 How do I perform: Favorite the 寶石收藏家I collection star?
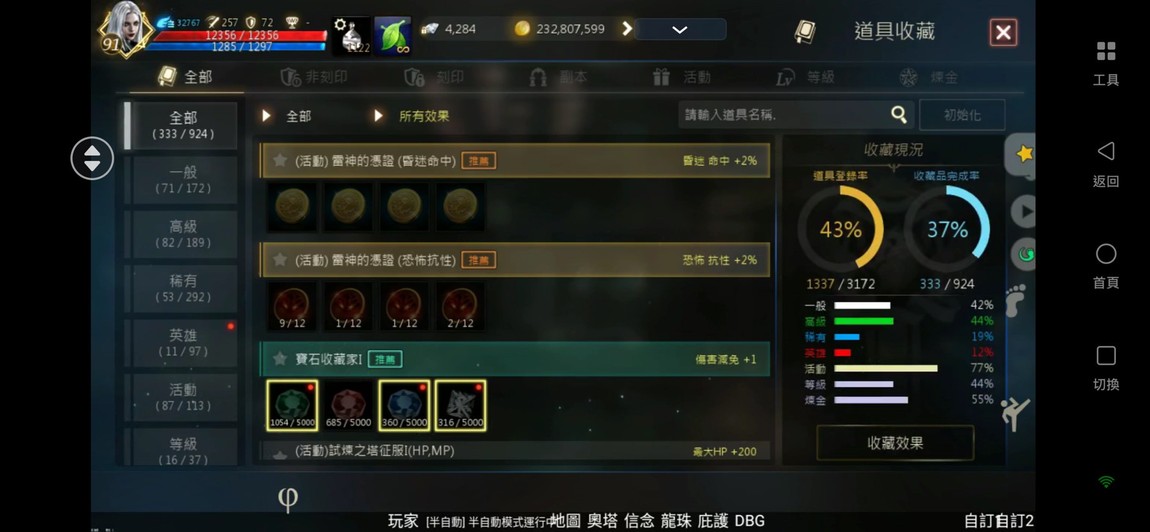pyautogui.click(x=279, y=359)
